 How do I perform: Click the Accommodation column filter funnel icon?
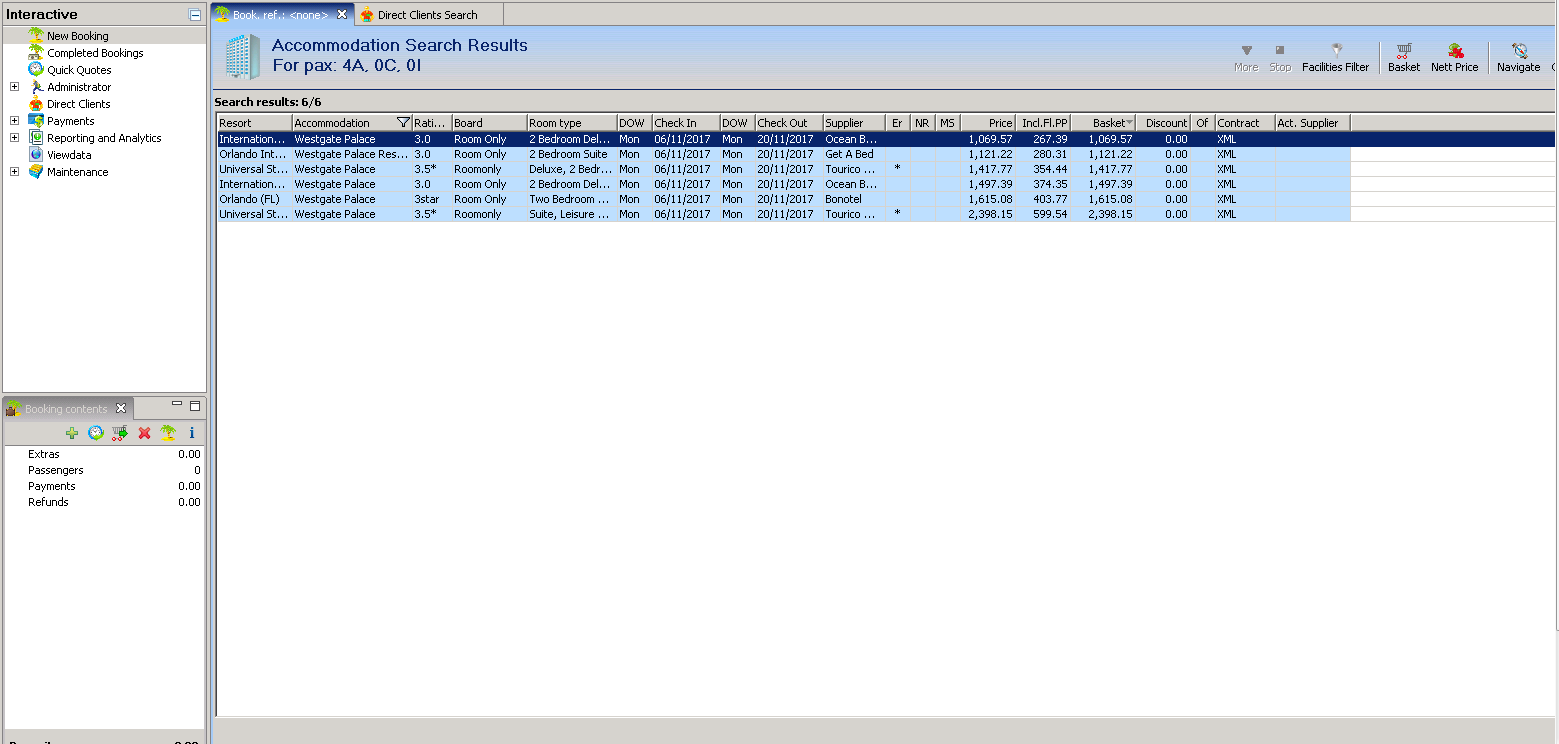coord(403,123)
